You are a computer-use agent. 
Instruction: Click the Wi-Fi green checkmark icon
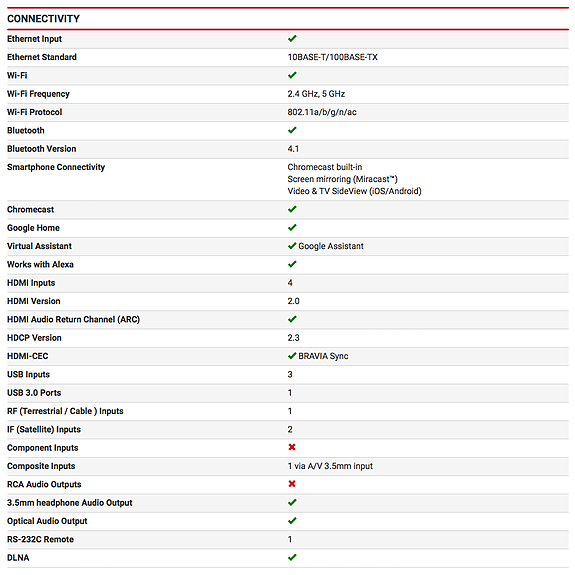click(292, 75)
